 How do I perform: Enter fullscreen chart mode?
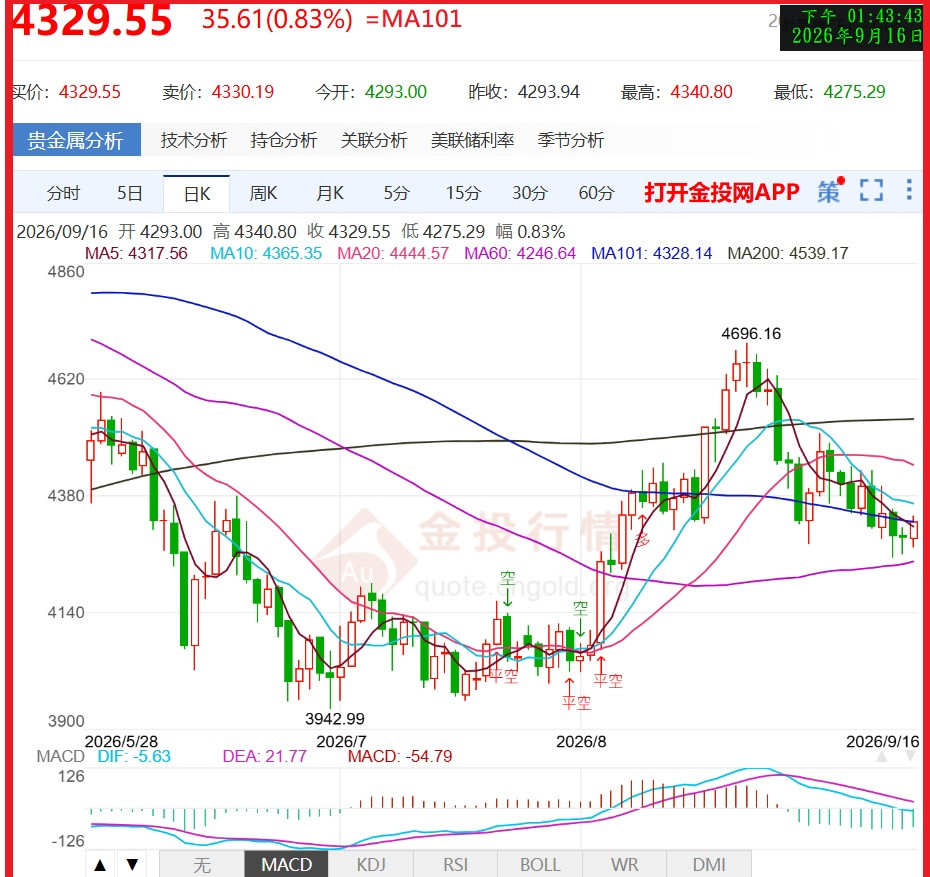(x=871, y=191)
